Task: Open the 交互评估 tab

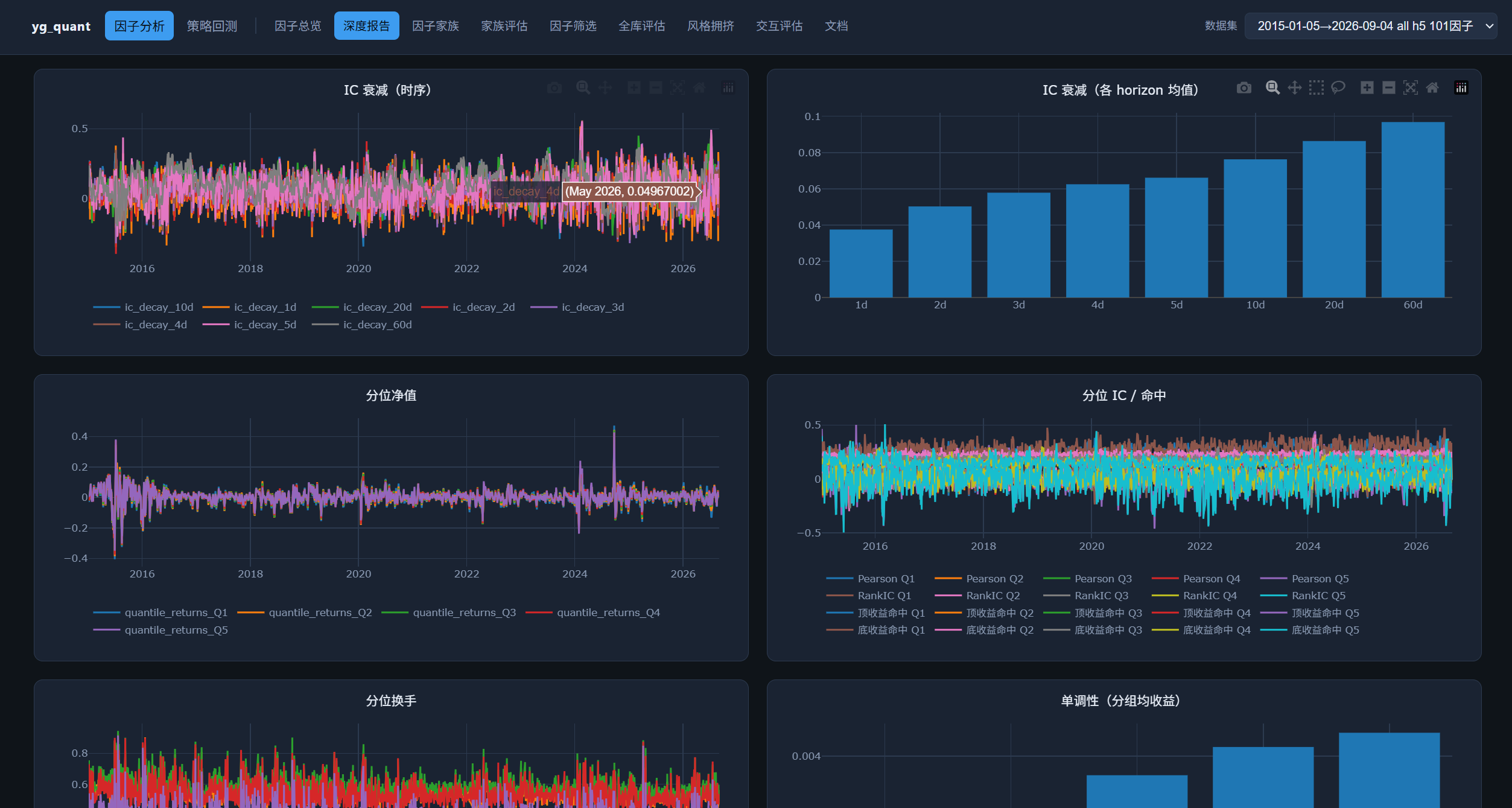Action: point(780,26)
